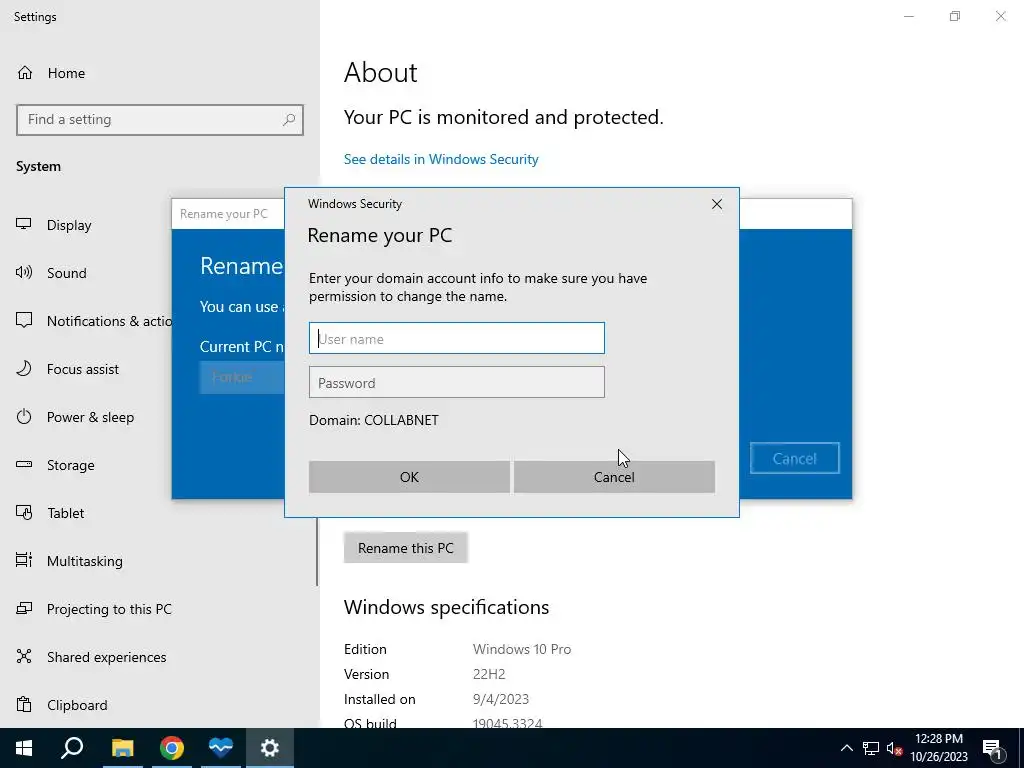Click the User name field in Windows Security
The width and height of the screenshot is (1024, 768).
coord(456,338)
